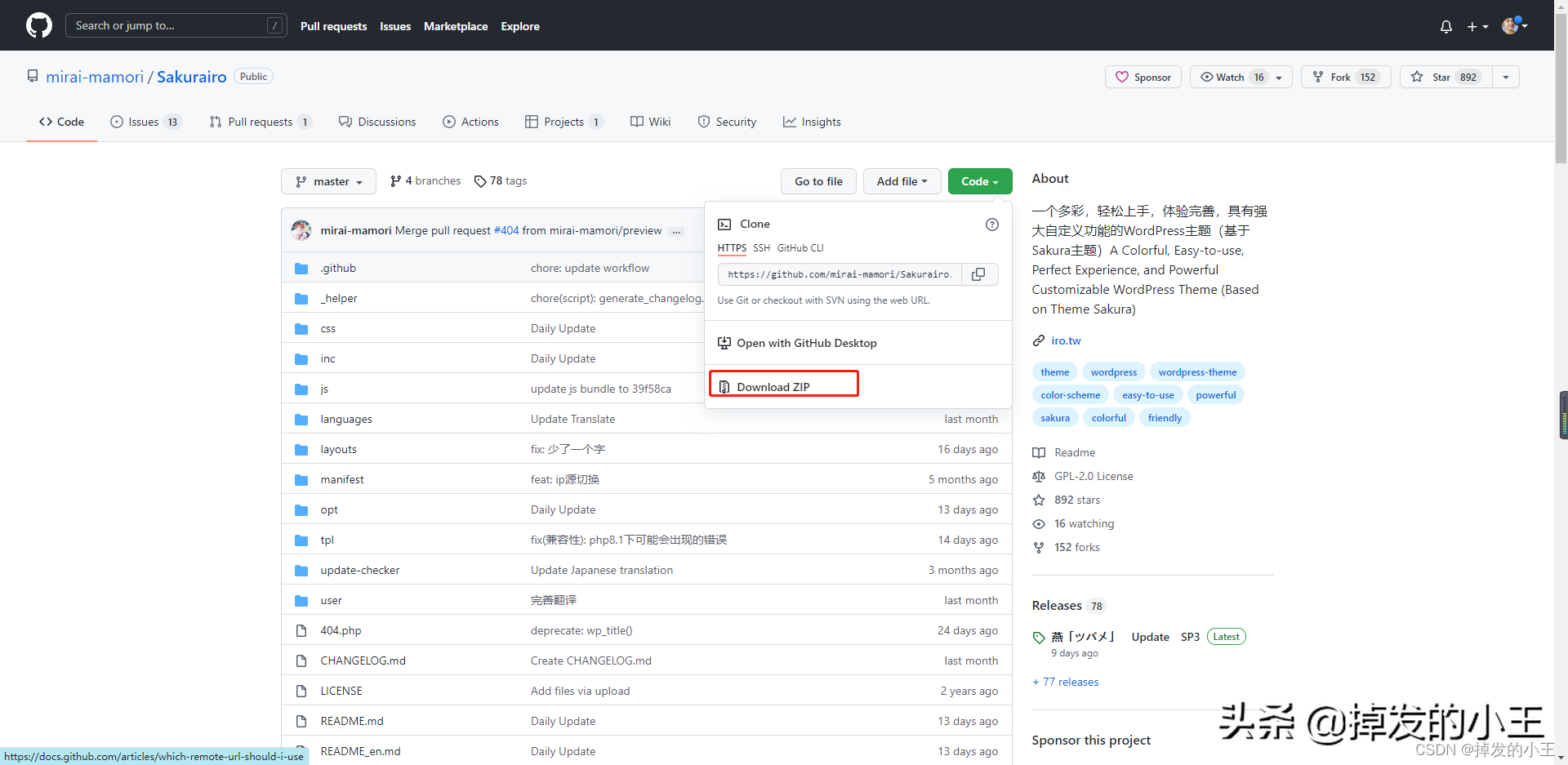Select the clone URL text field
1568x765 pixels.
click(x=840, y=274)
